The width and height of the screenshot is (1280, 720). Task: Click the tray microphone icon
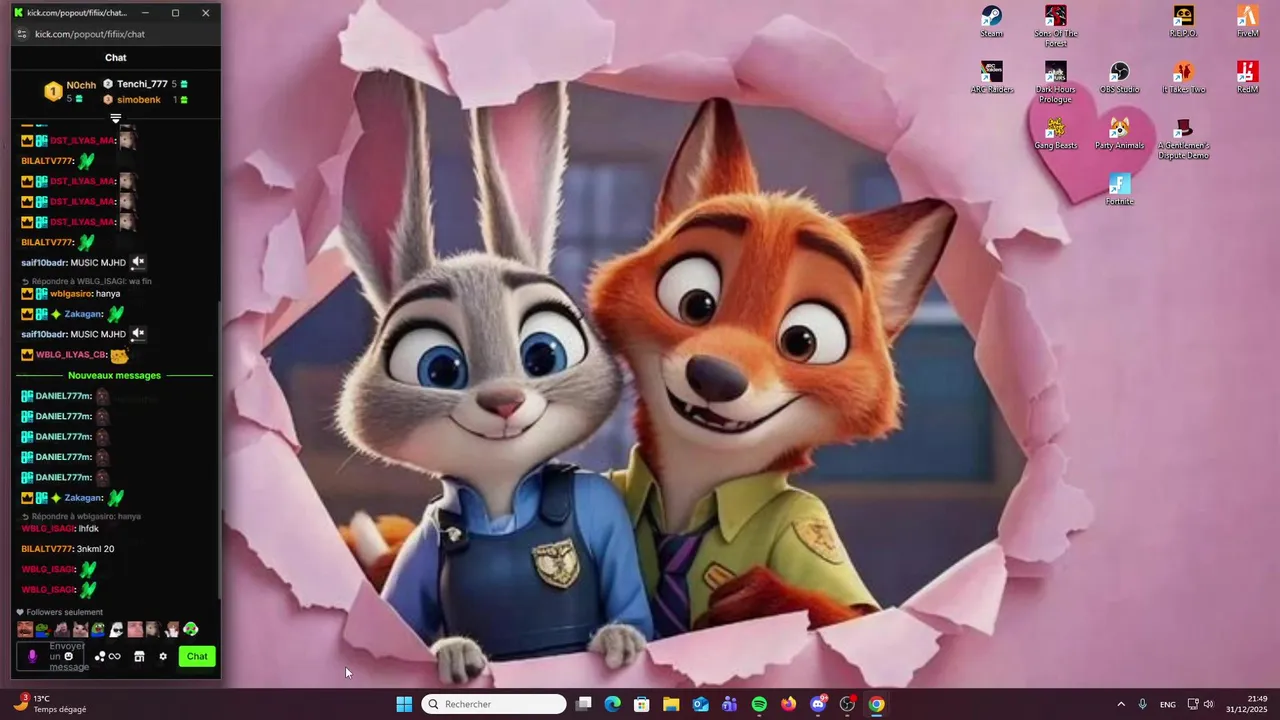click(x=1142, y=704)
